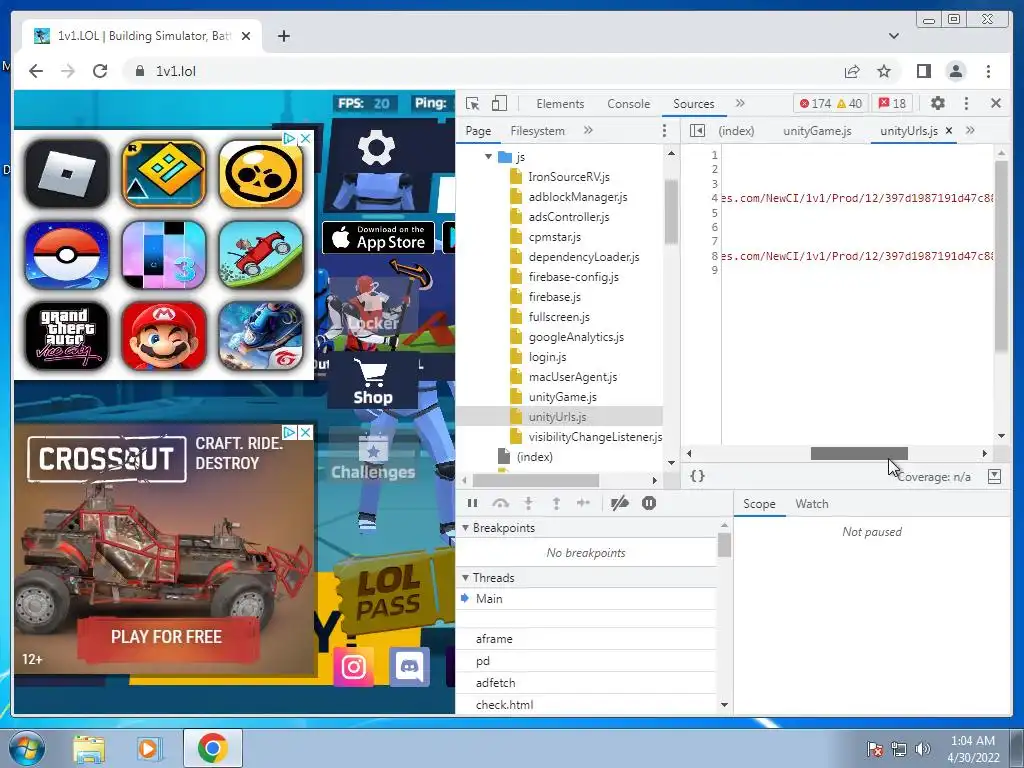
Task: Open the Challenges calendar button
Action: (x=373, y=457)
